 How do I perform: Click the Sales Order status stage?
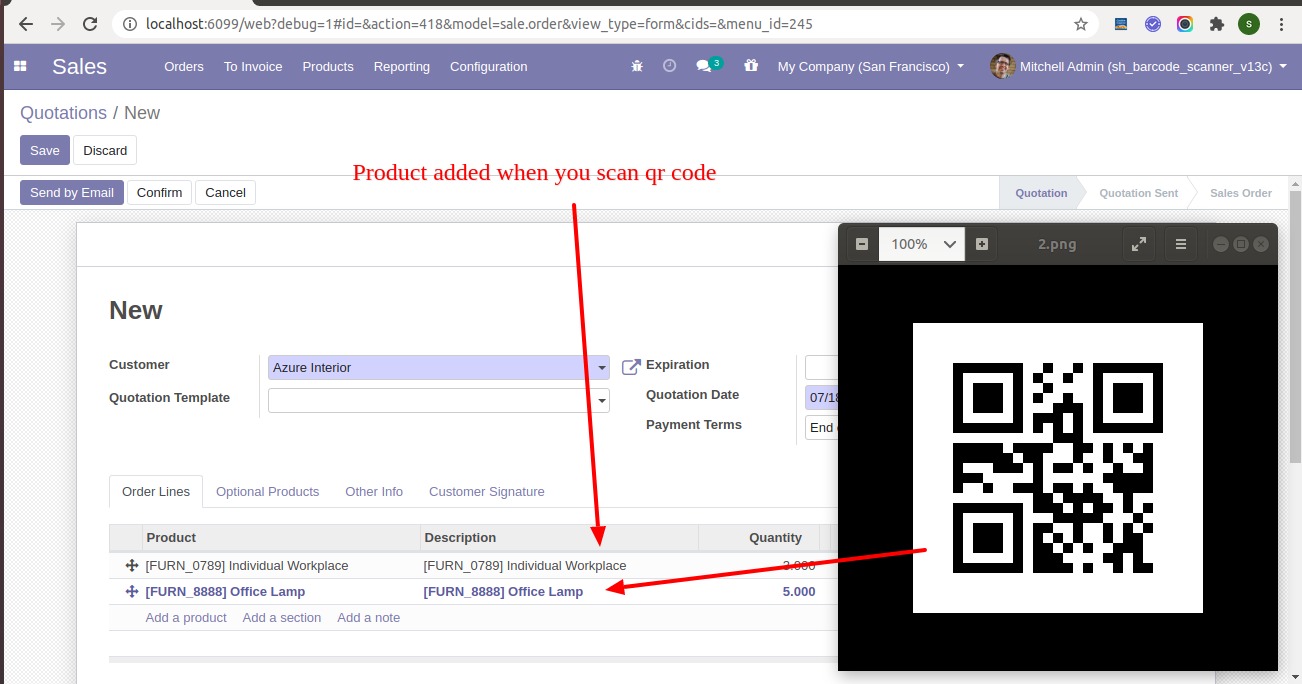(x=1241, y=193)
